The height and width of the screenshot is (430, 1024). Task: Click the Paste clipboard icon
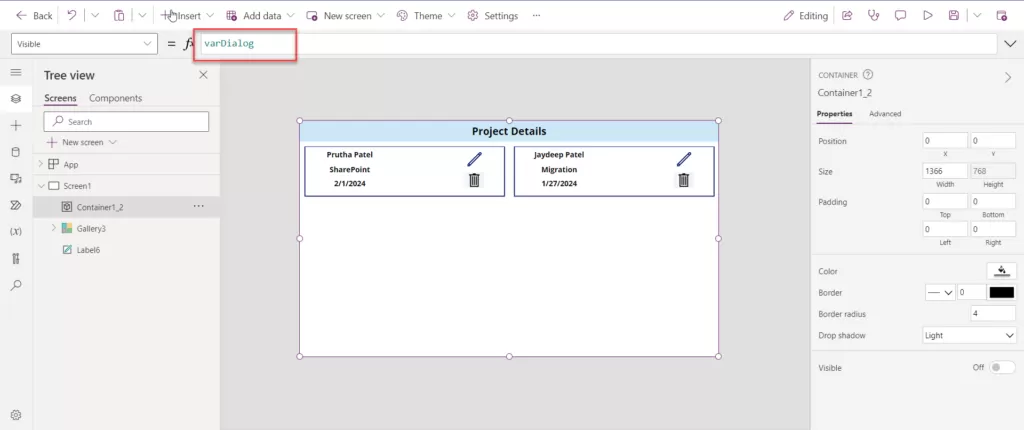pyautogui.click(x=119, y=16)
